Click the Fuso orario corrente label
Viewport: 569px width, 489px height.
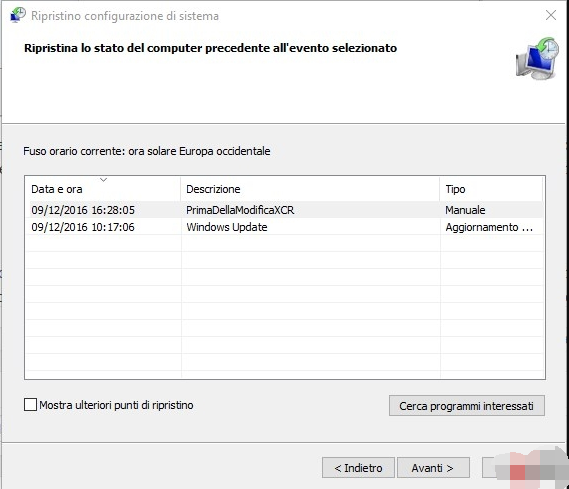(147, 151)
